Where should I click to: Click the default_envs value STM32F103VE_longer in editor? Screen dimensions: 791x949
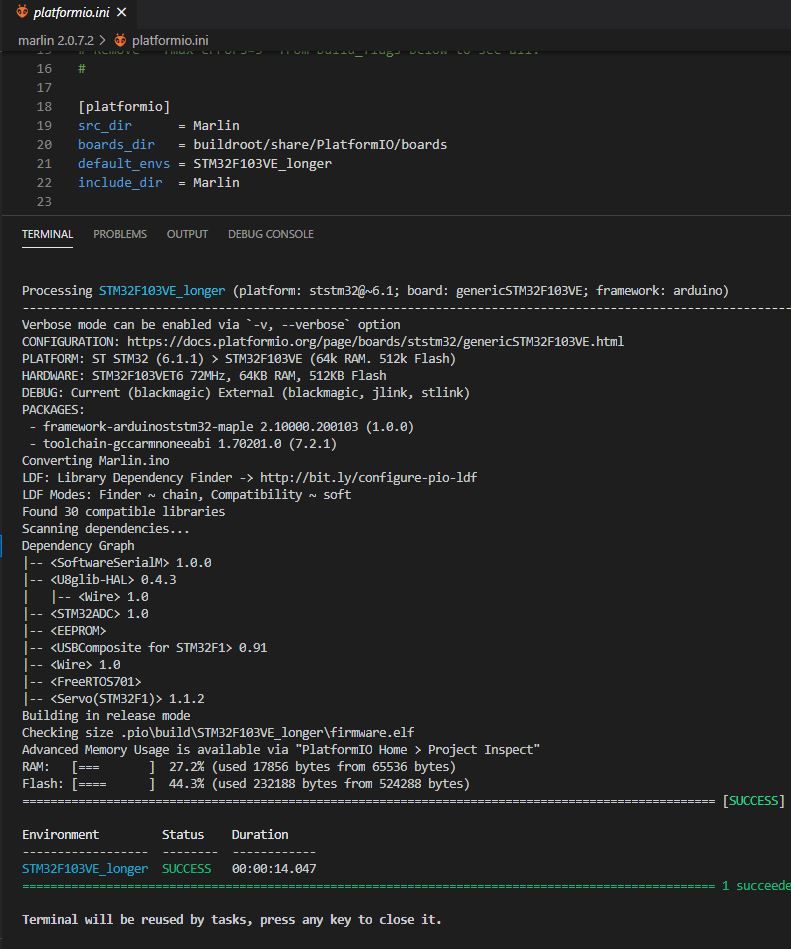click(x=262, y=164)
